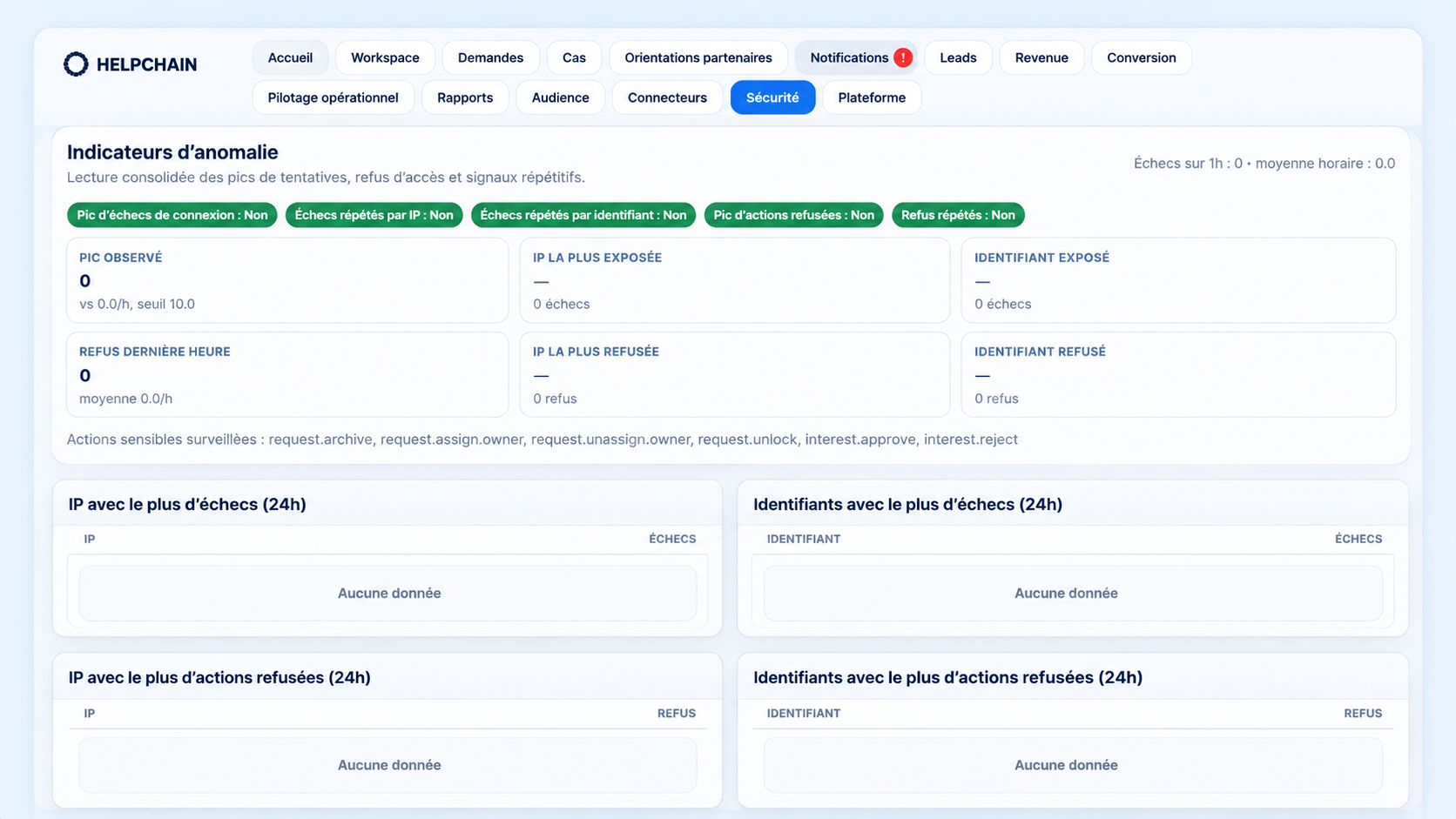Image resolution: width=1456 pixels, height=819 pixels.
Task: Click the red Notifications alert badge
Action: point(903,57)
